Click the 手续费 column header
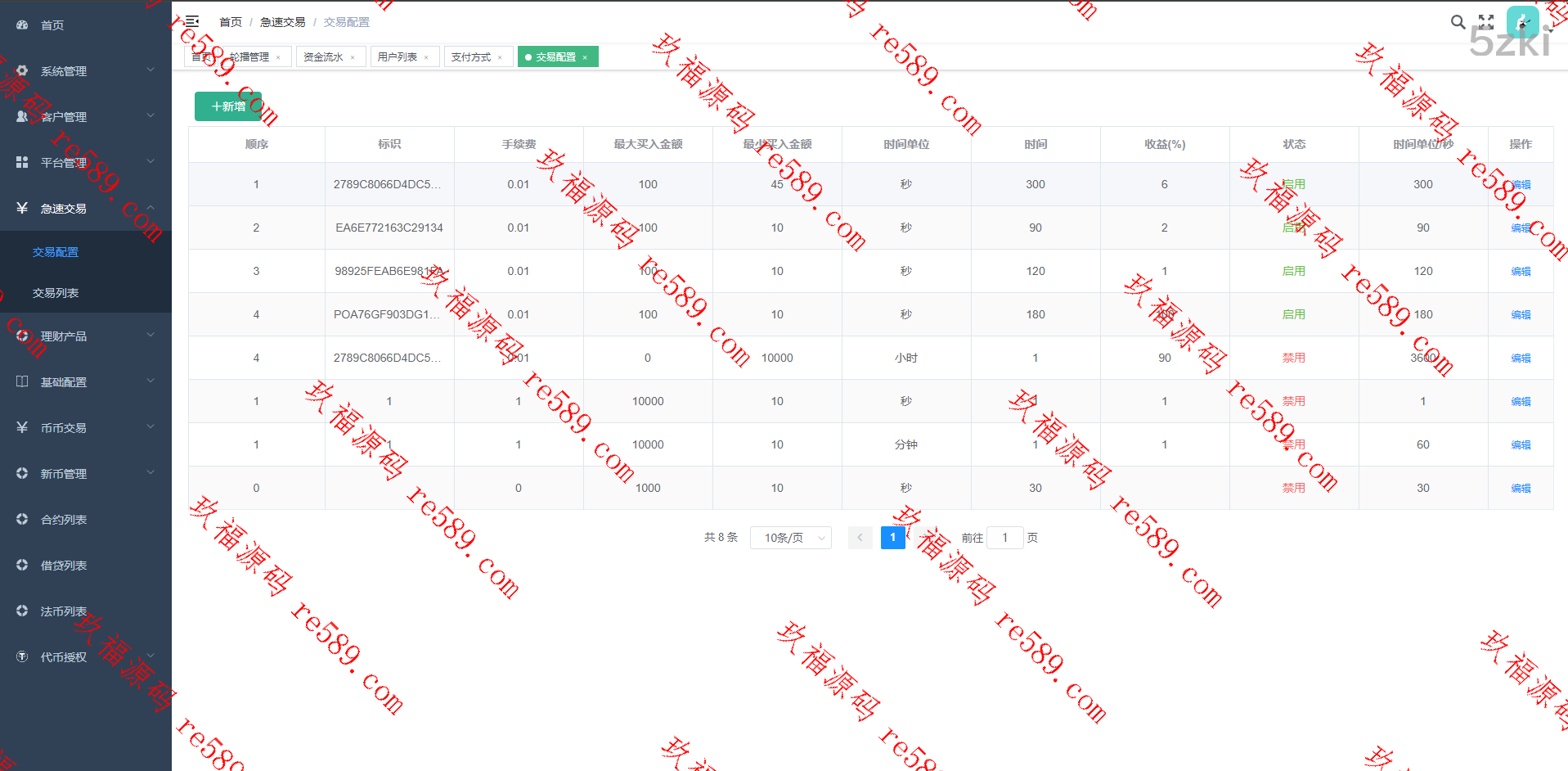1568x771 pixels. [x=519, y=144]
